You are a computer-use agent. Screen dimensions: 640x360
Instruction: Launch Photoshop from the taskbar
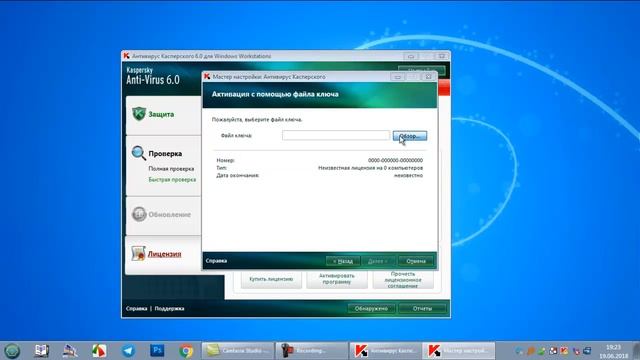[x=157, y=350]
